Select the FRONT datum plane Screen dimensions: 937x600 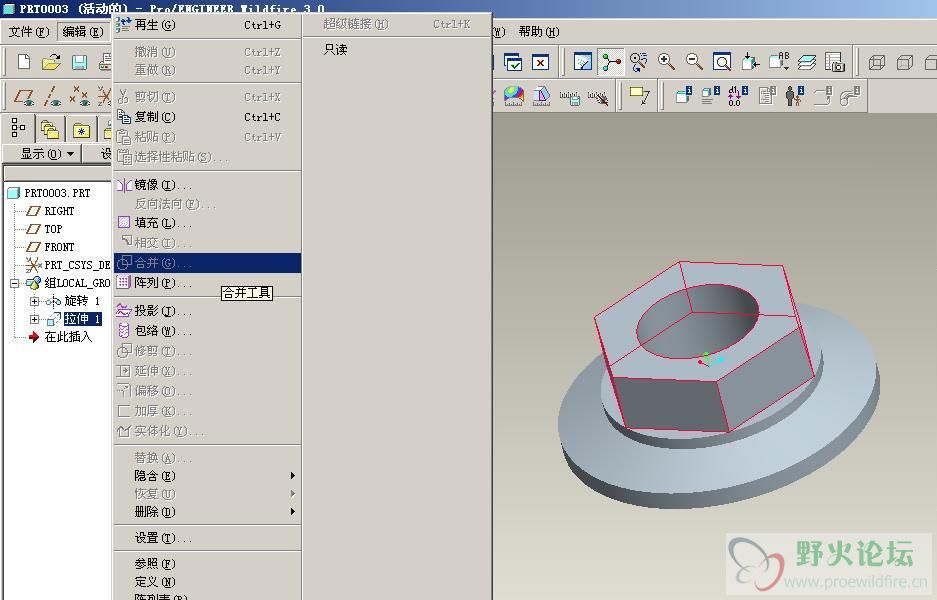click(59, 247)
